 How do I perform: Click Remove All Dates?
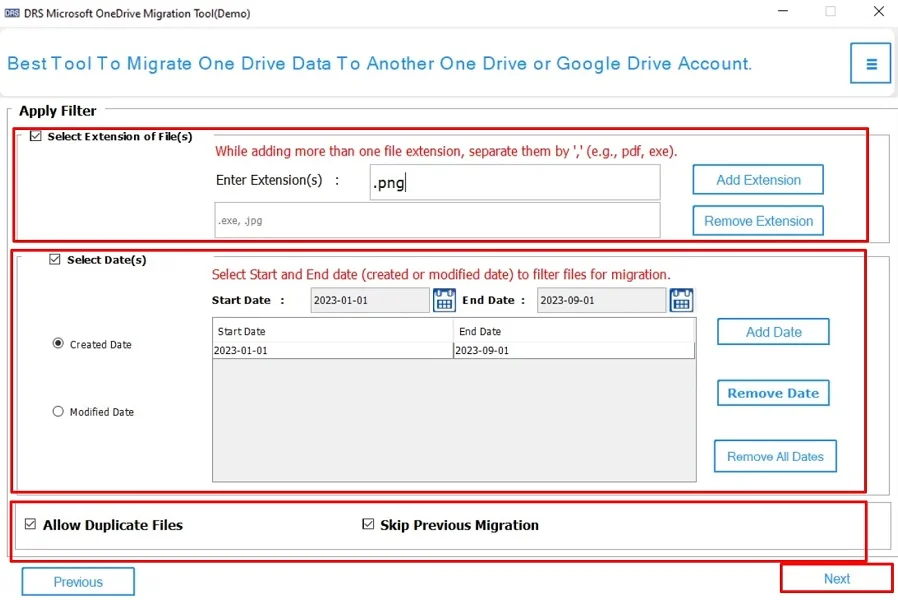pyautogui.click(x=774, y=456)
